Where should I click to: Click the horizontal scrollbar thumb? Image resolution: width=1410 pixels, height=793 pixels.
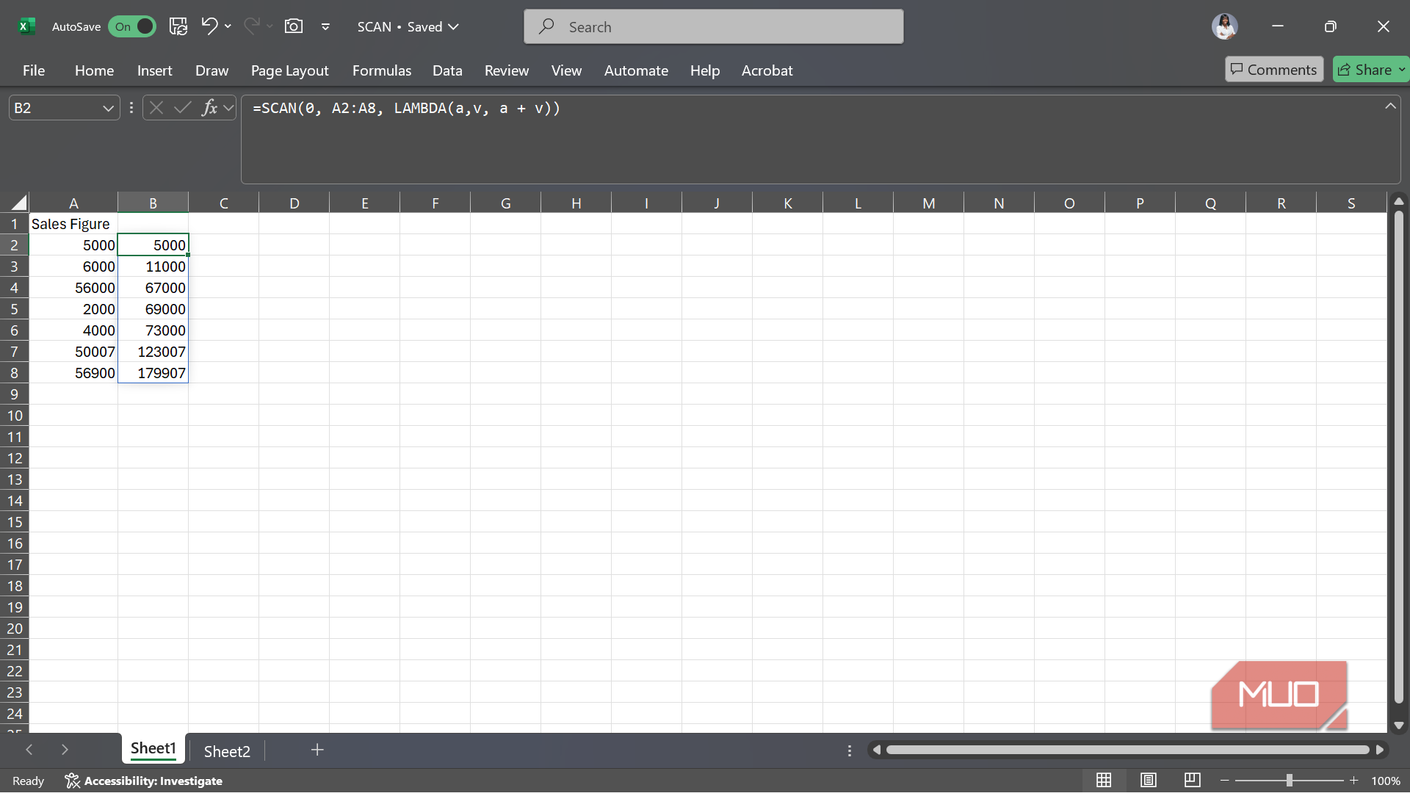(1127, 750)
